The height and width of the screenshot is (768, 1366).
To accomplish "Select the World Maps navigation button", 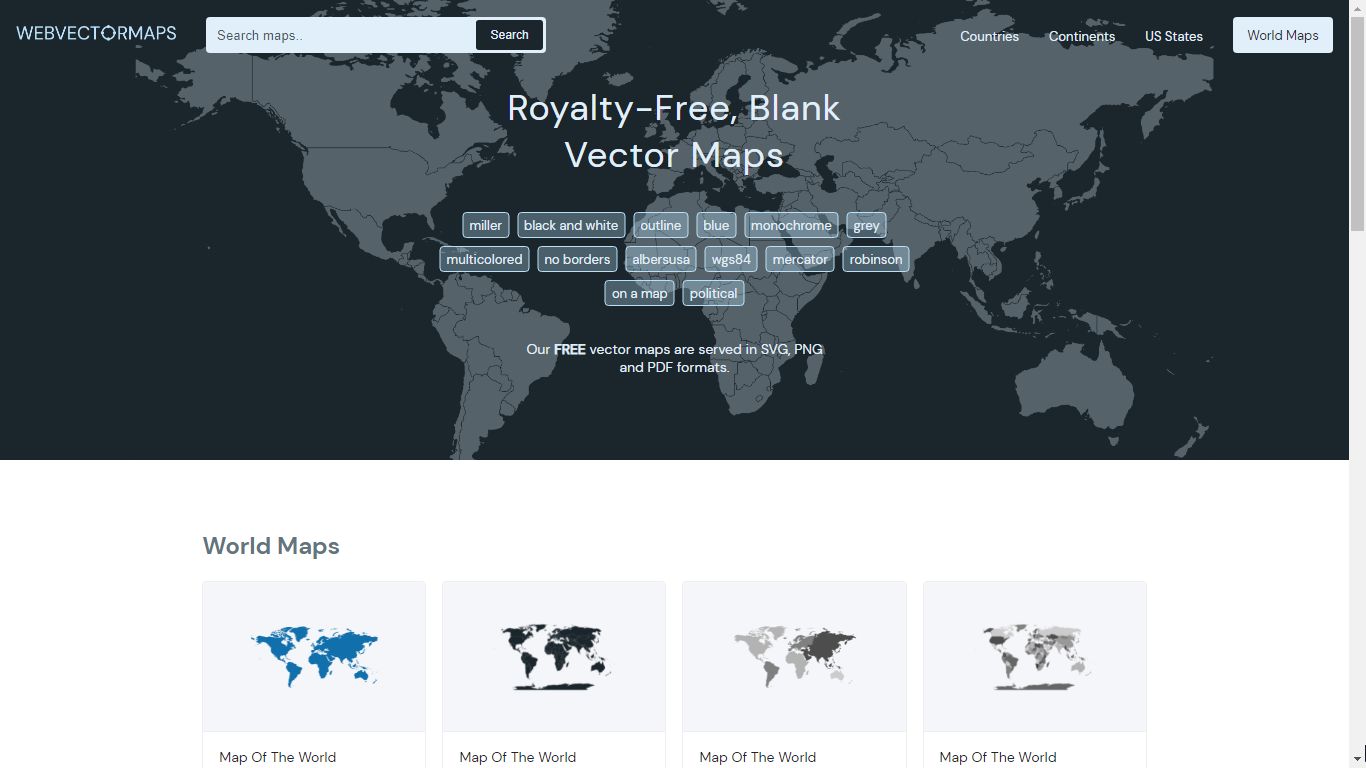I will (1282, 34).
